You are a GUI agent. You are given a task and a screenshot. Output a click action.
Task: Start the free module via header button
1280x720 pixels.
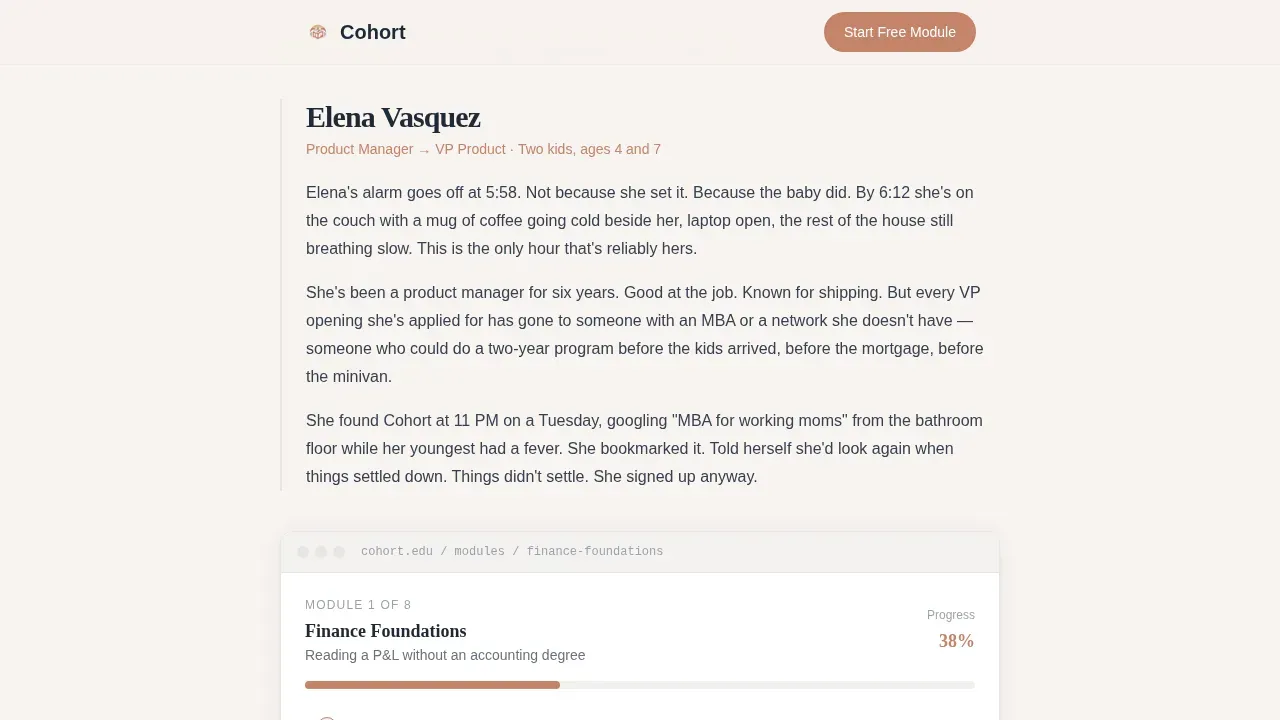coord(900,32)
